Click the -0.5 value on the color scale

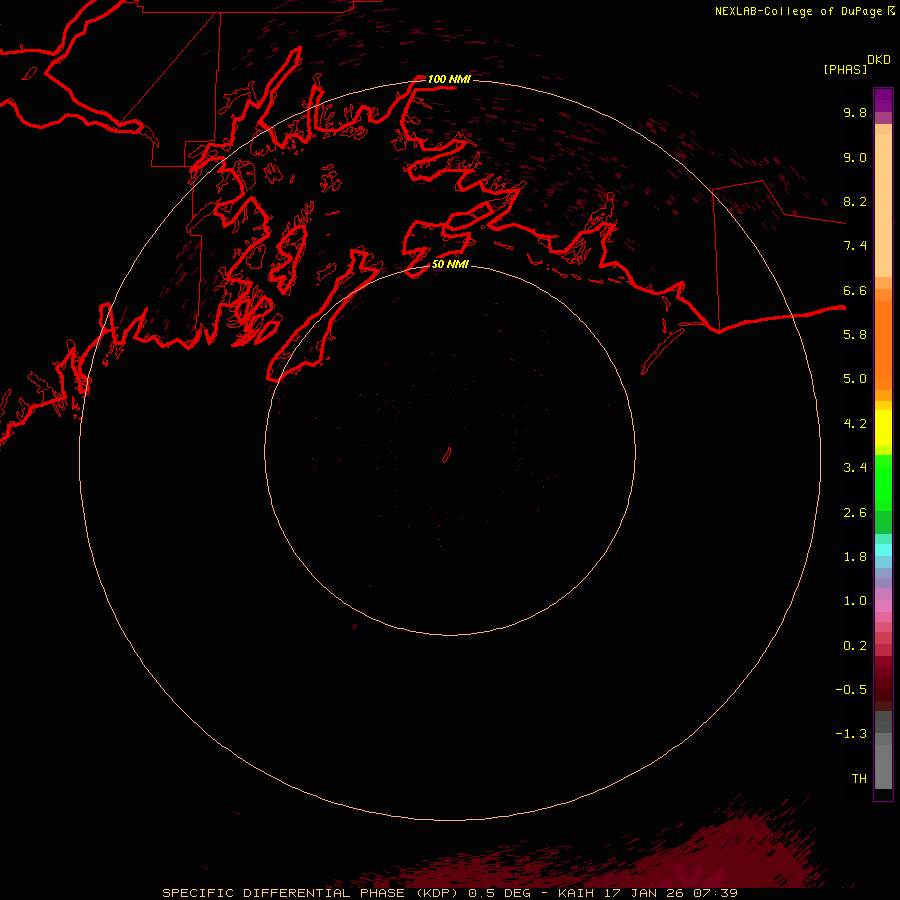point(851,690)
